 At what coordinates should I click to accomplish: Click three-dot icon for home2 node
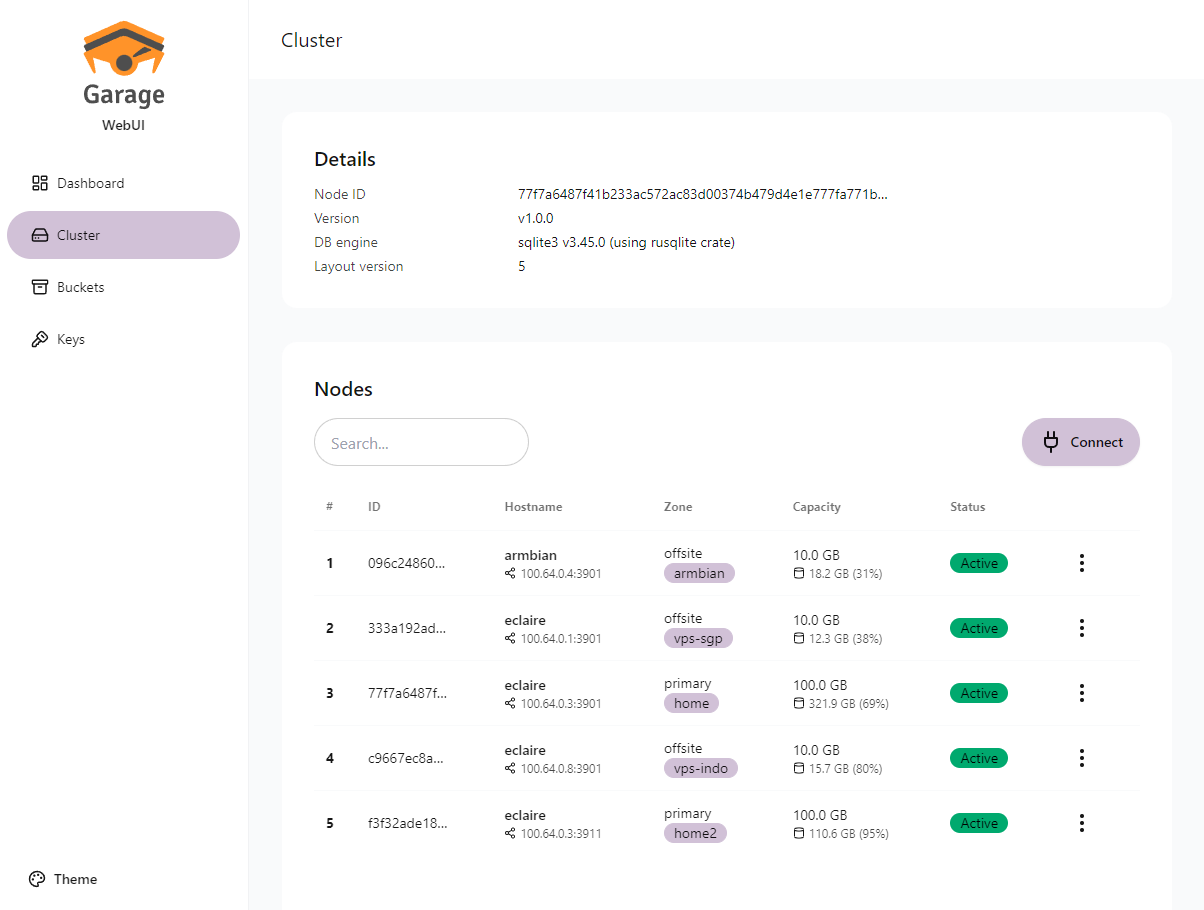pos(1081,823)
